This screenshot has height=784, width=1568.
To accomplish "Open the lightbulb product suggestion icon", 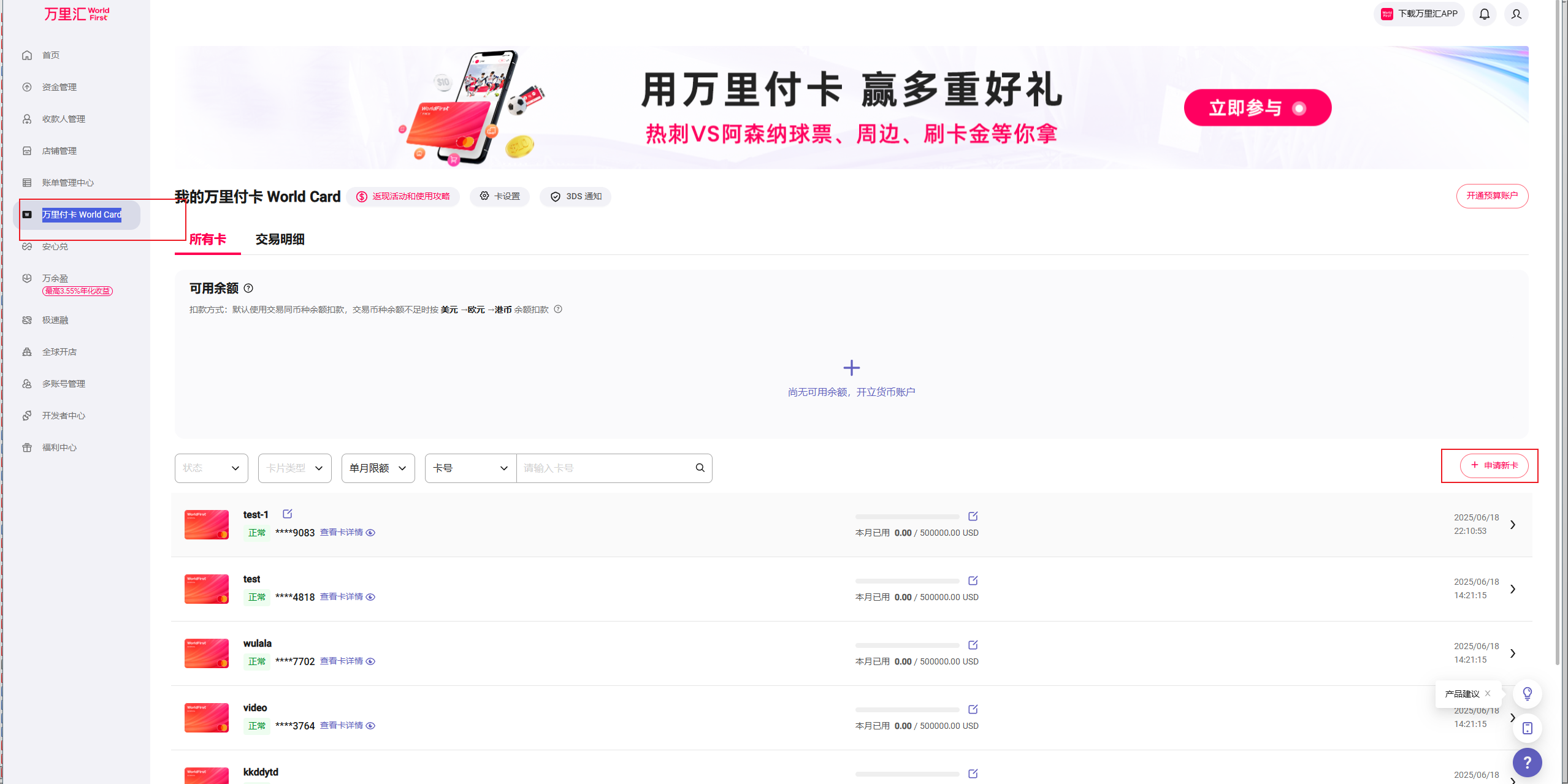I will coord(1527,694).
